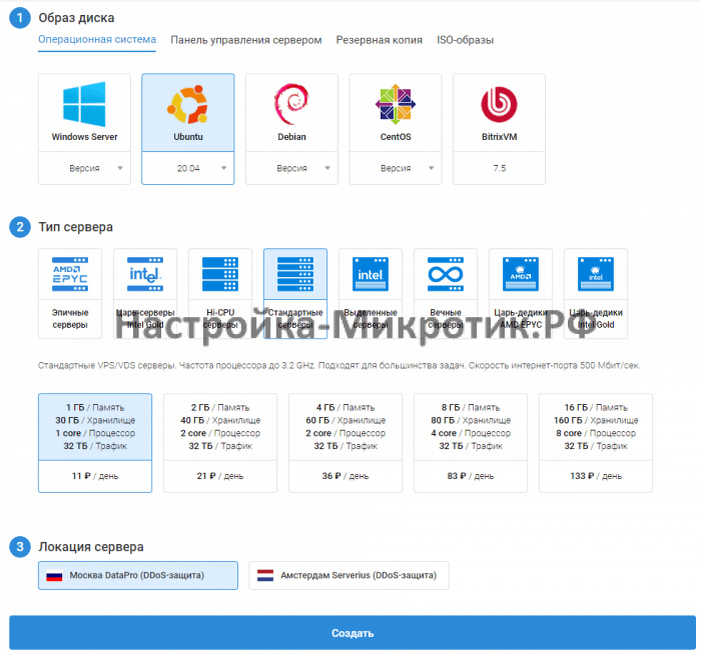Click the Создать button
The image size is (701, 654).
[352, 633]
